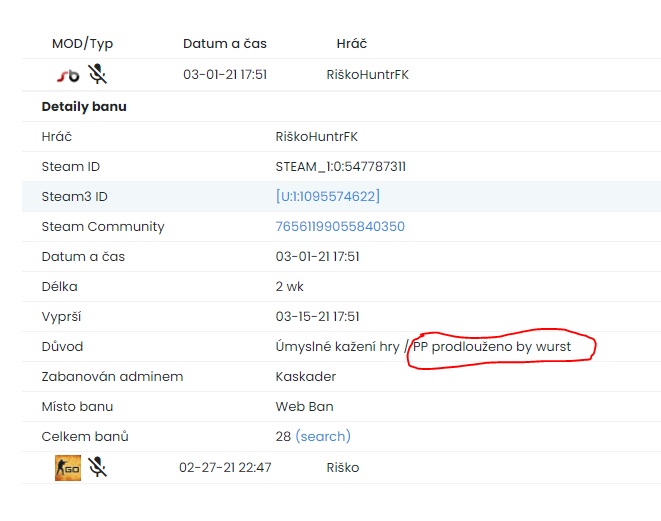Click the ban length value '2 wk'
Image resolution: width=661 pixels, height=521 pixels.
(x=289, y=286)
